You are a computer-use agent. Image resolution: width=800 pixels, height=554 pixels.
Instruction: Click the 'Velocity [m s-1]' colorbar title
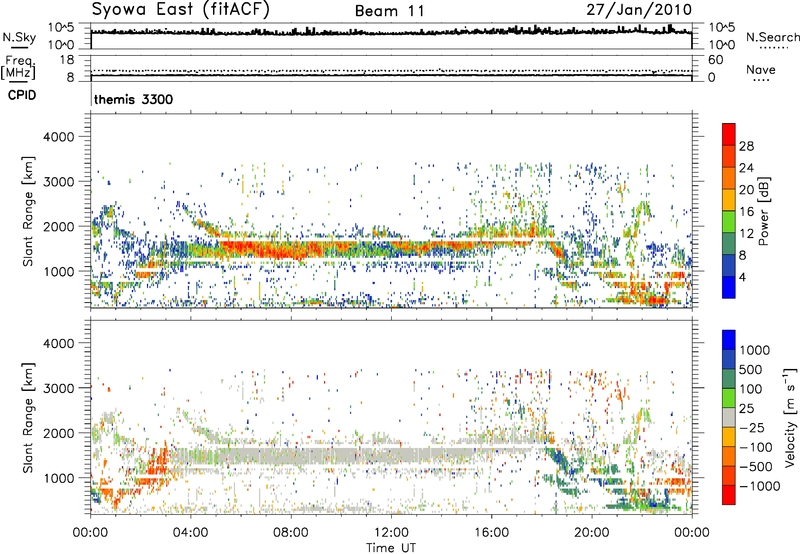[790, 417]
